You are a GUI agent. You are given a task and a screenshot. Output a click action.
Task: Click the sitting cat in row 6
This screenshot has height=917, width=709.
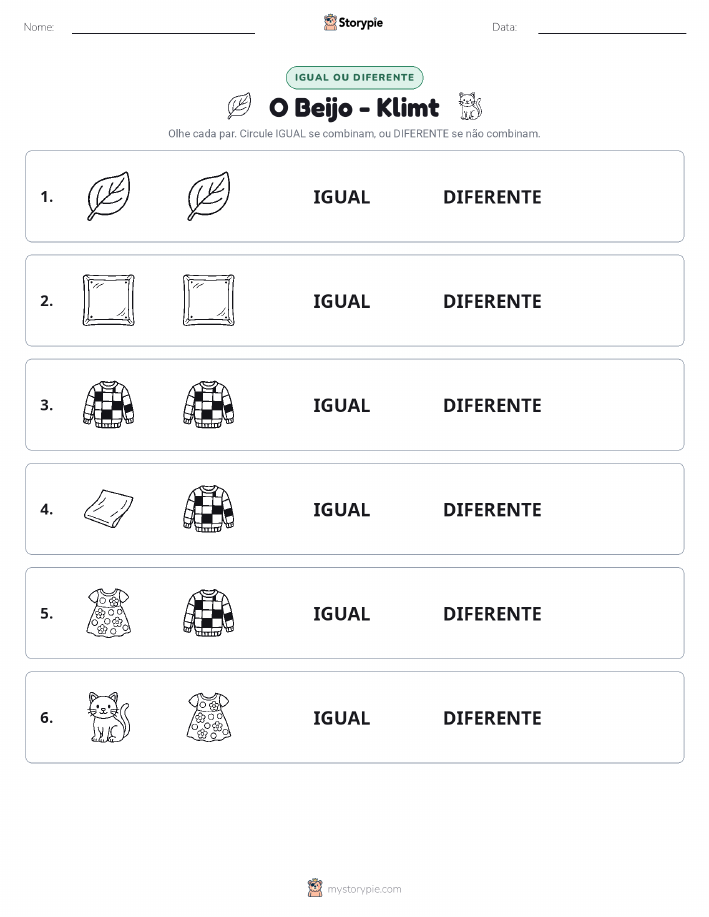(x=109, y=717)
